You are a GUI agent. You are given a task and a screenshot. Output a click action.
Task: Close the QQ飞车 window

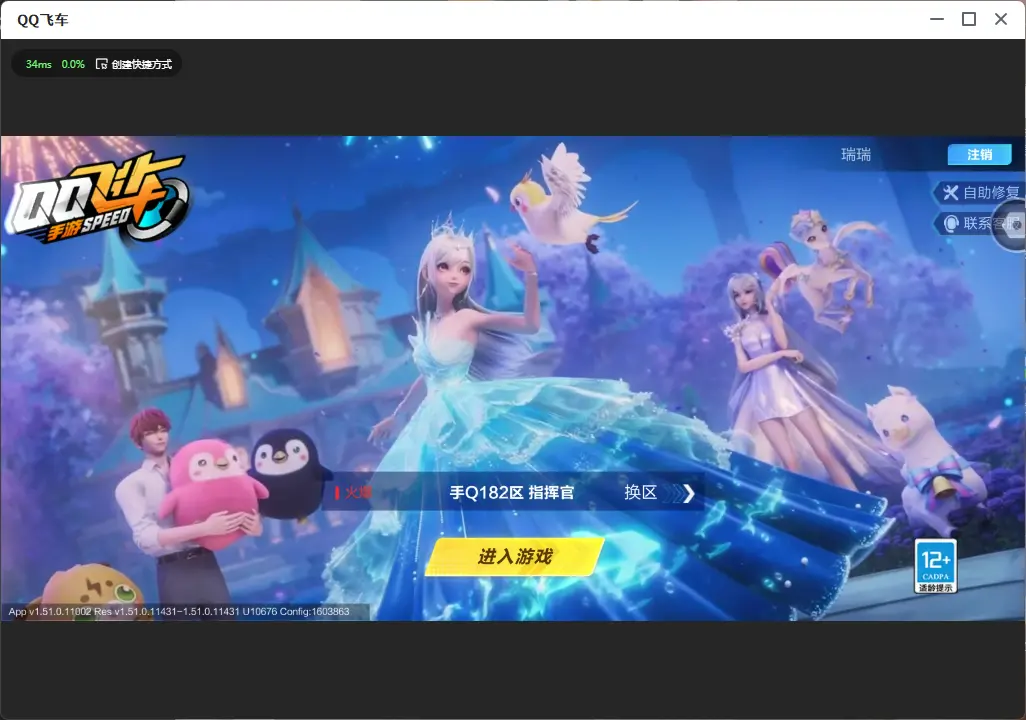coord(1001,19)
